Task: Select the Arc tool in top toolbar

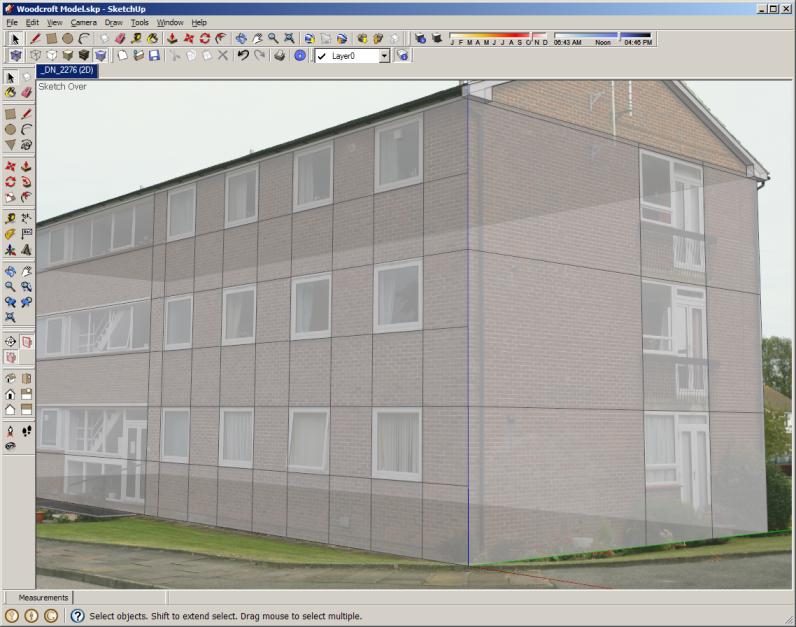Action: click(x=84, y=39)
